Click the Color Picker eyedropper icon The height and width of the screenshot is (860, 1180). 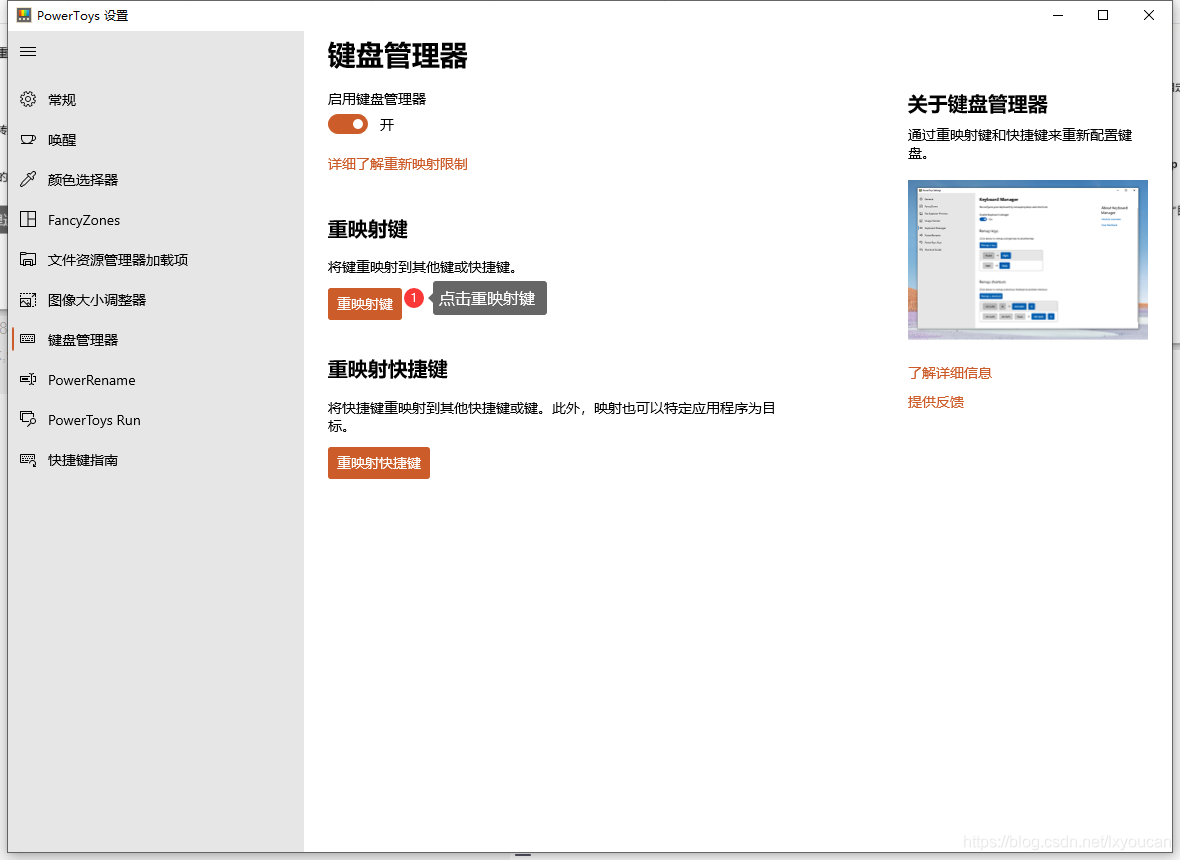pyautogui.click(x=28, y=179)
